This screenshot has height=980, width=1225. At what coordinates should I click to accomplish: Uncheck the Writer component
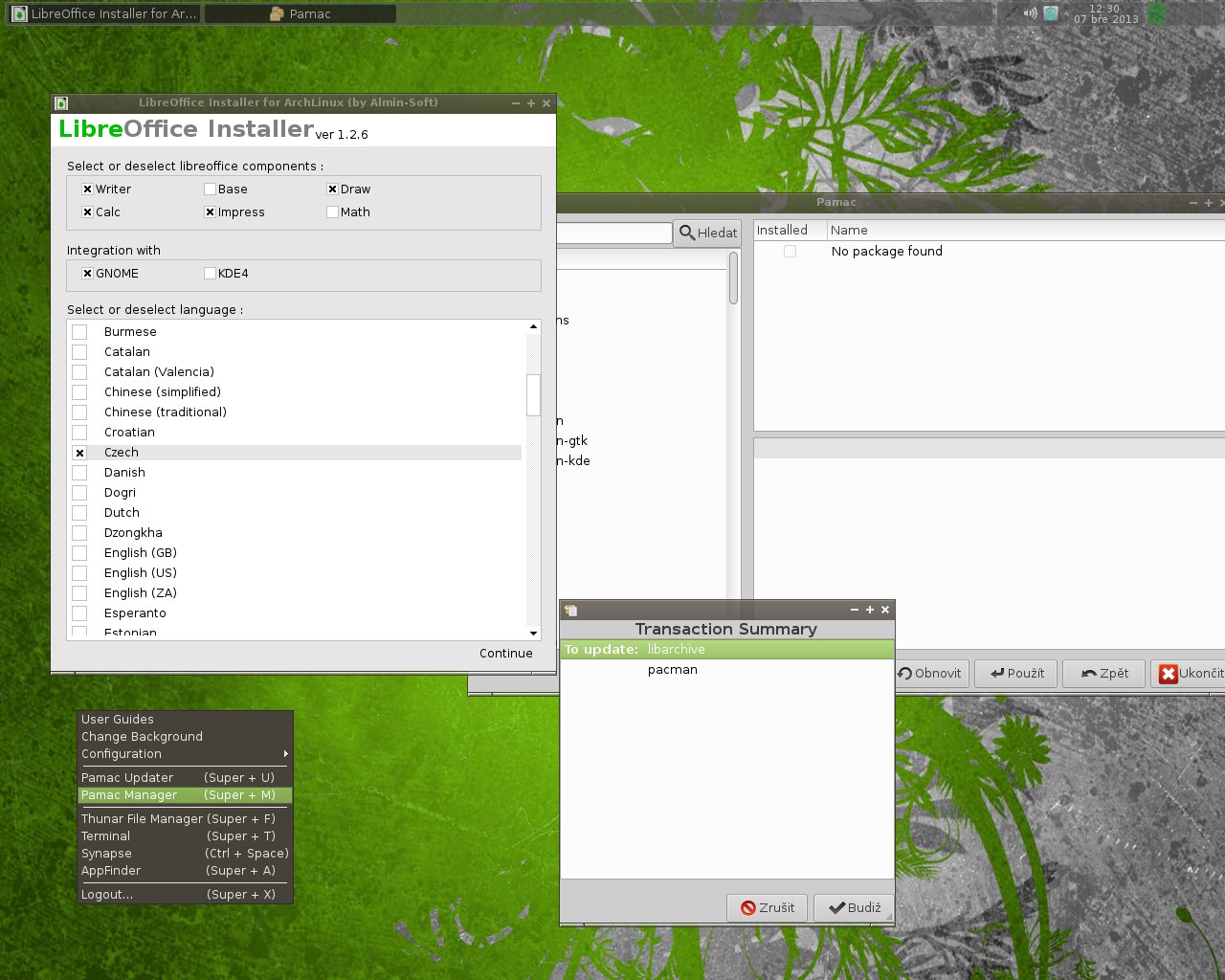87,189
